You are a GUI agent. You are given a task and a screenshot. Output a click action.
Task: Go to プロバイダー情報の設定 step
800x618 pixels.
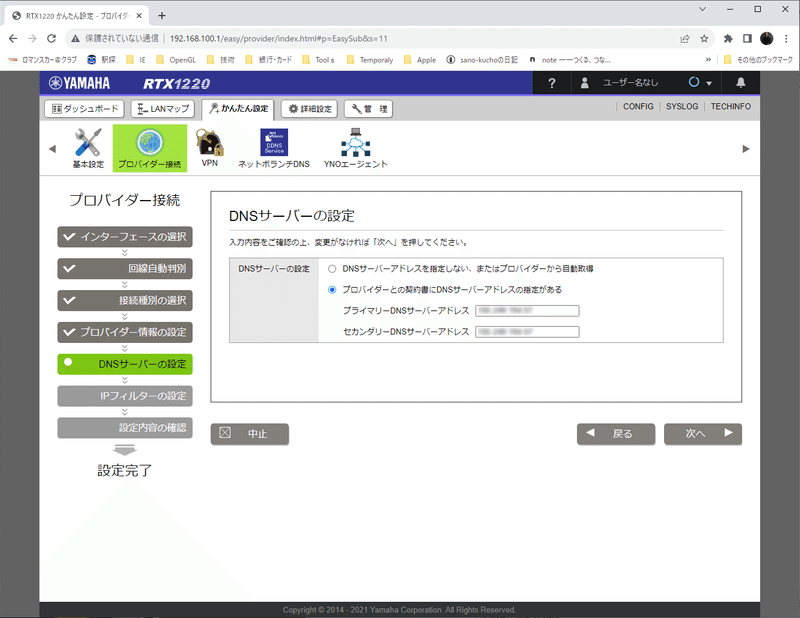[x=125, y=332]
